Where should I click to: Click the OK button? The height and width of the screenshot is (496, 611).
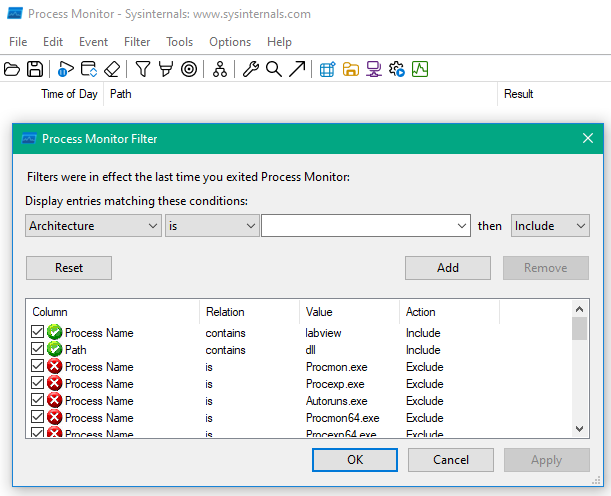pyautogui.click(x=355, y=460)
